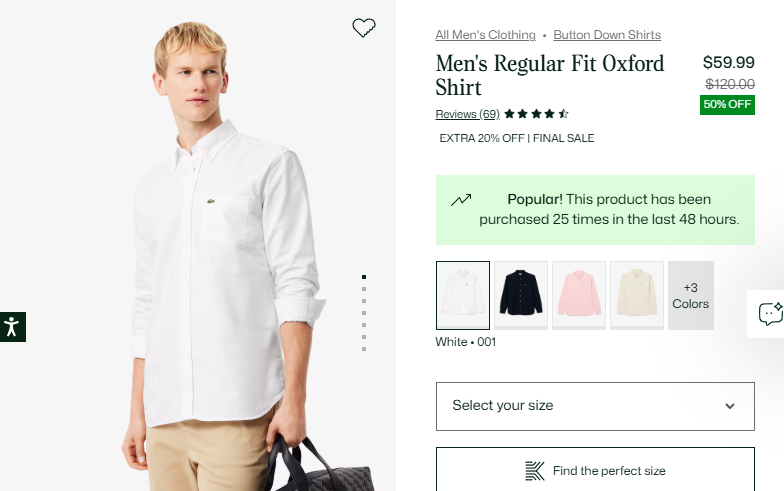
Task: Jump to the last image indicator dot
Action: [x=364, y=349]
